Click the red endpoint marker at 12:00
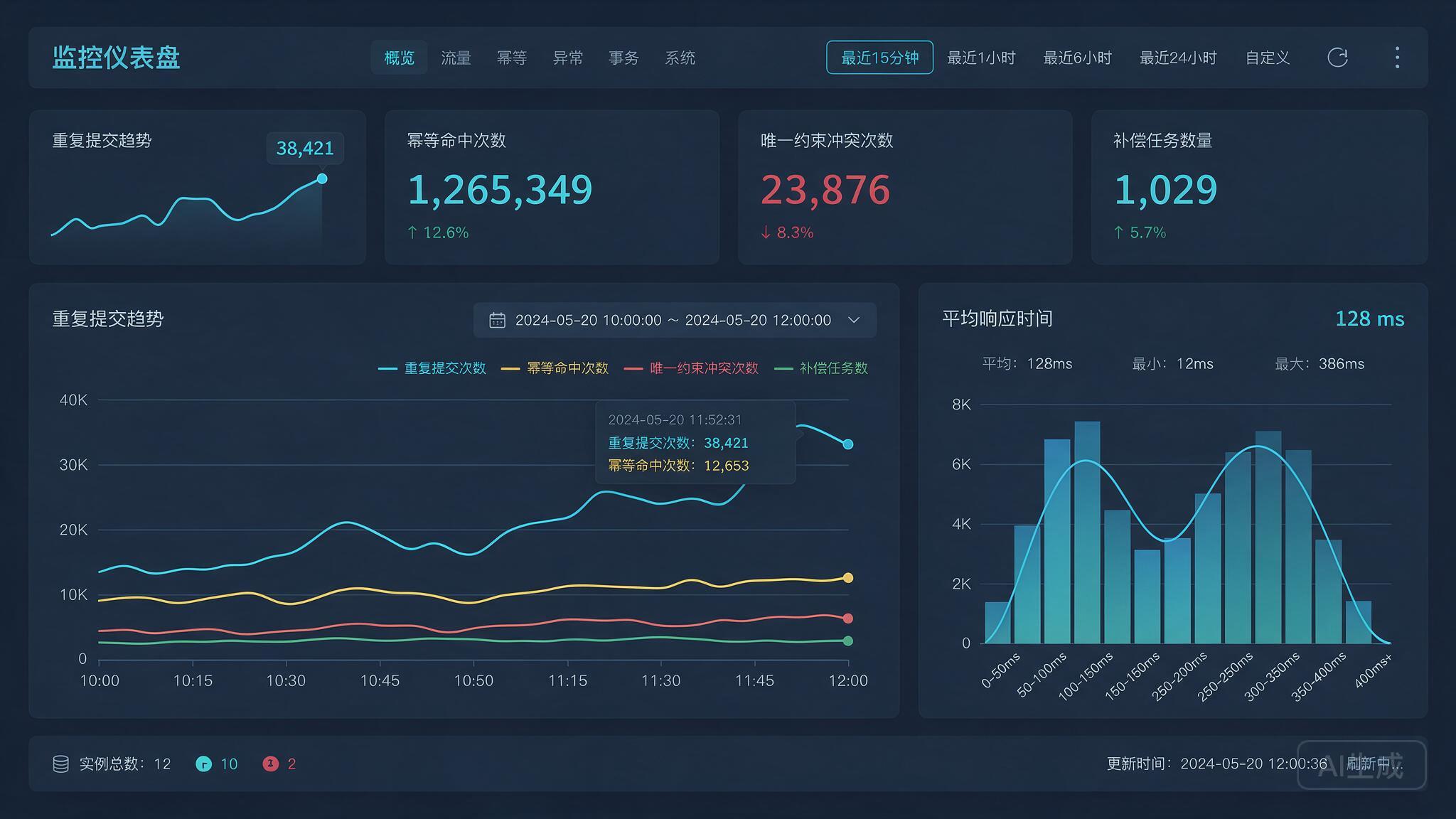This screenshot has height=819, width=1456. click(848, 619)
